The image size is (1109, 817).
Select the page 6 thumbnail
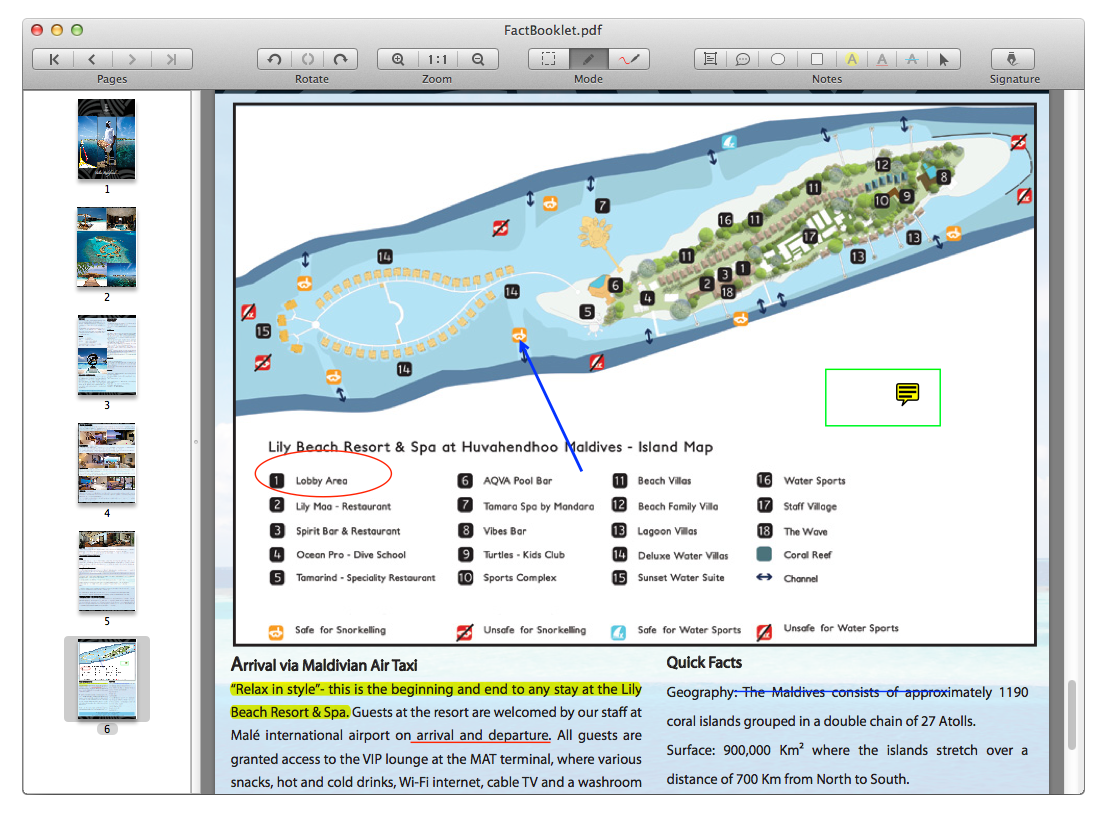pyautogui.click(x=107, y=679)
